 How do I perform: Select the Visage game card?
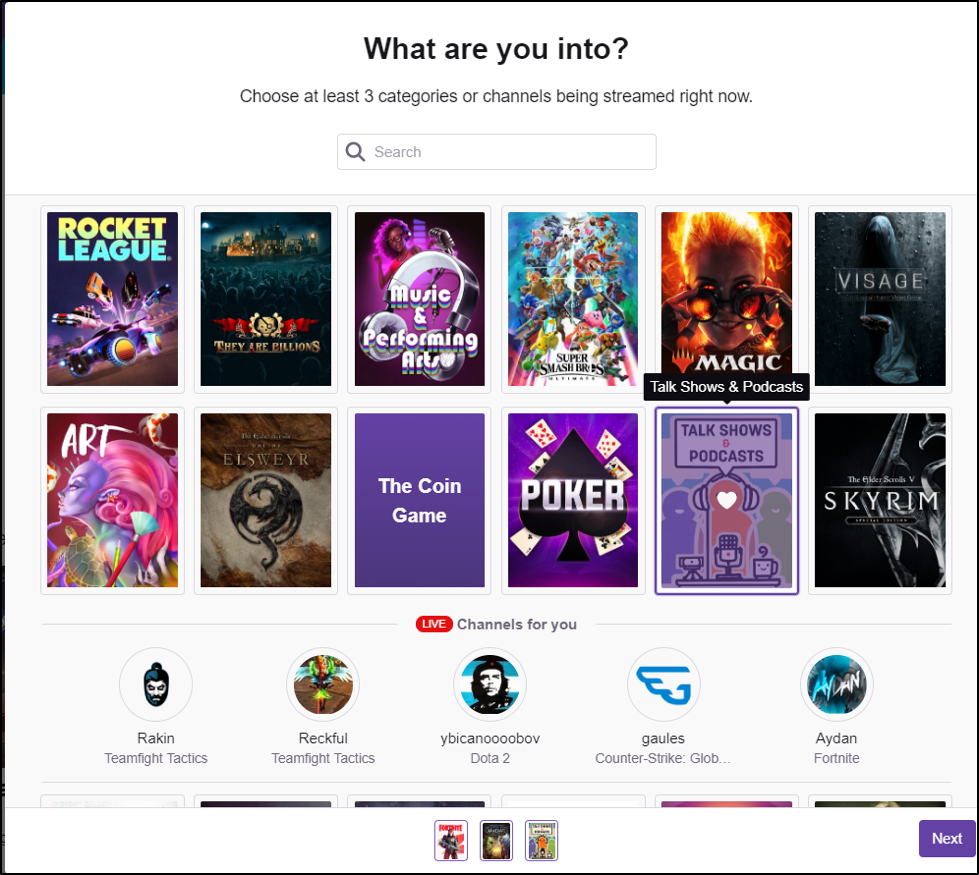880,299
